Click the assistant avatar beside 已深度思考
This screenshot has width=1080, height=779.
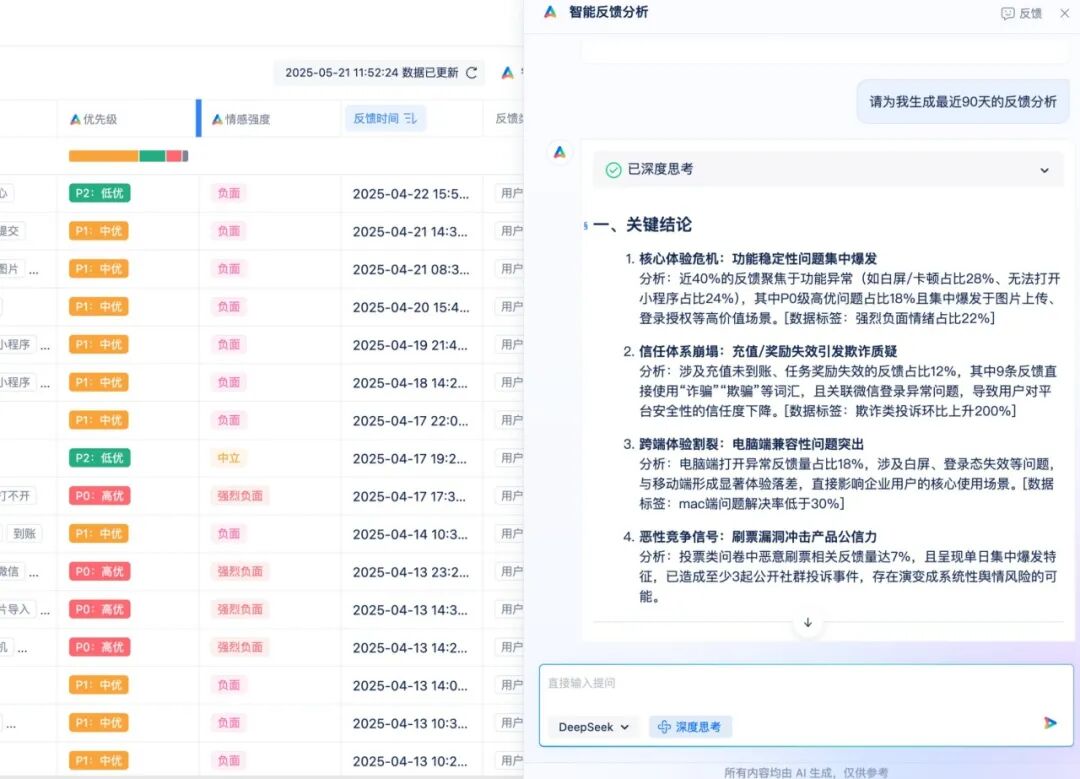560,152
